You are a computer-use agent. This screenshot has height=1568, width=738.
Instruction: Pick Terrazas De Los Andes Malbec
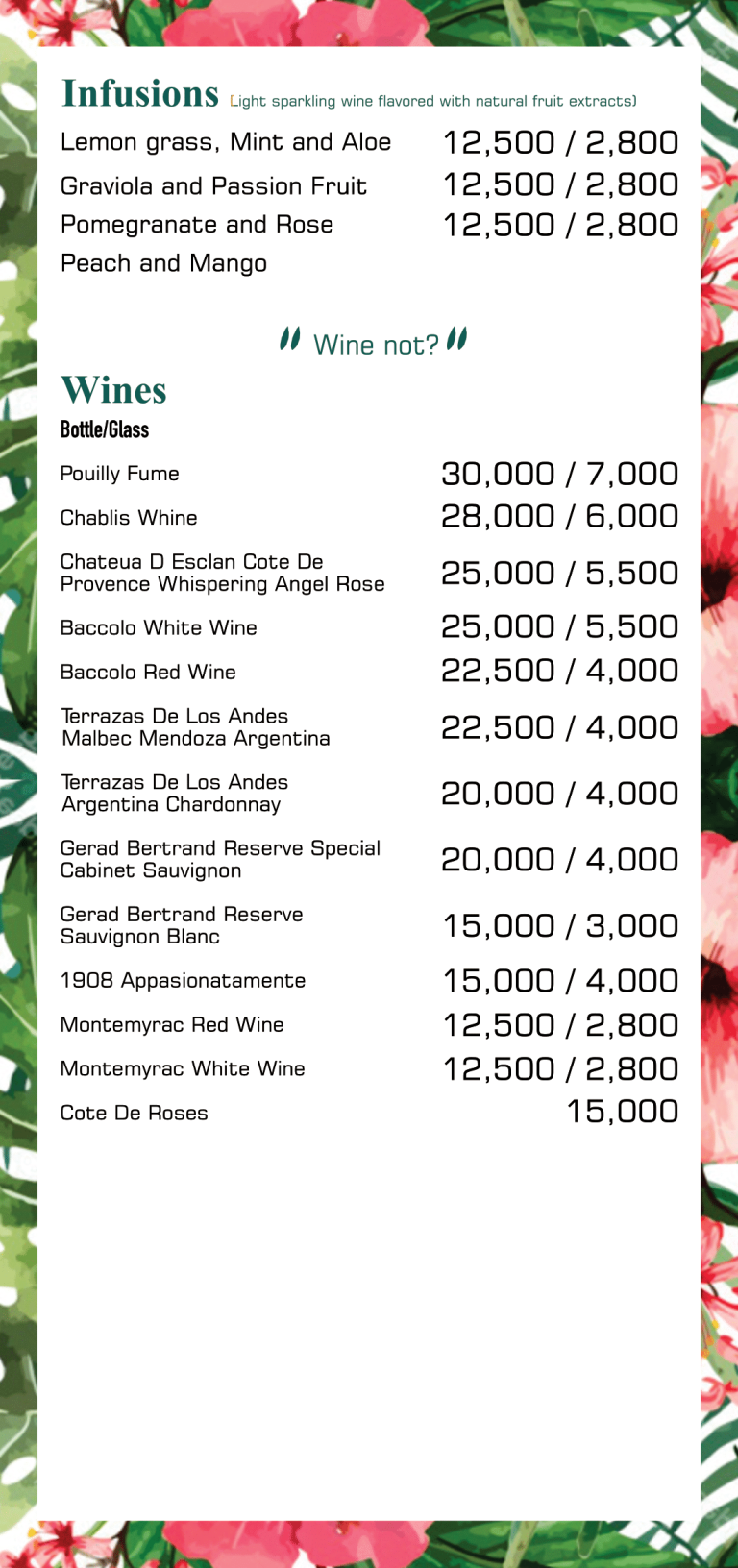195,727
